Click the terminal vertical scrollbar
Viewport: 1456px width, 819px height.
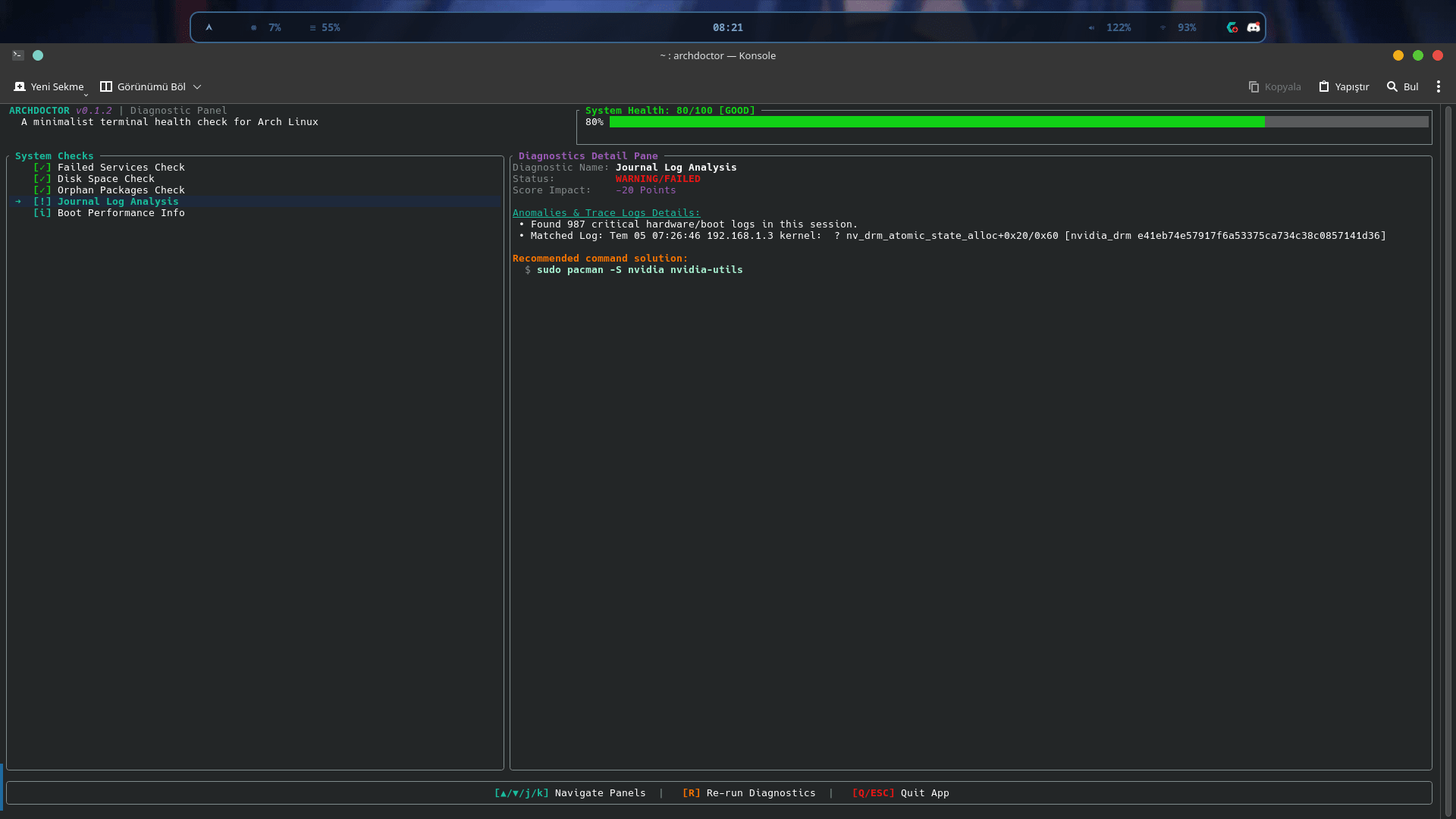1448,461
